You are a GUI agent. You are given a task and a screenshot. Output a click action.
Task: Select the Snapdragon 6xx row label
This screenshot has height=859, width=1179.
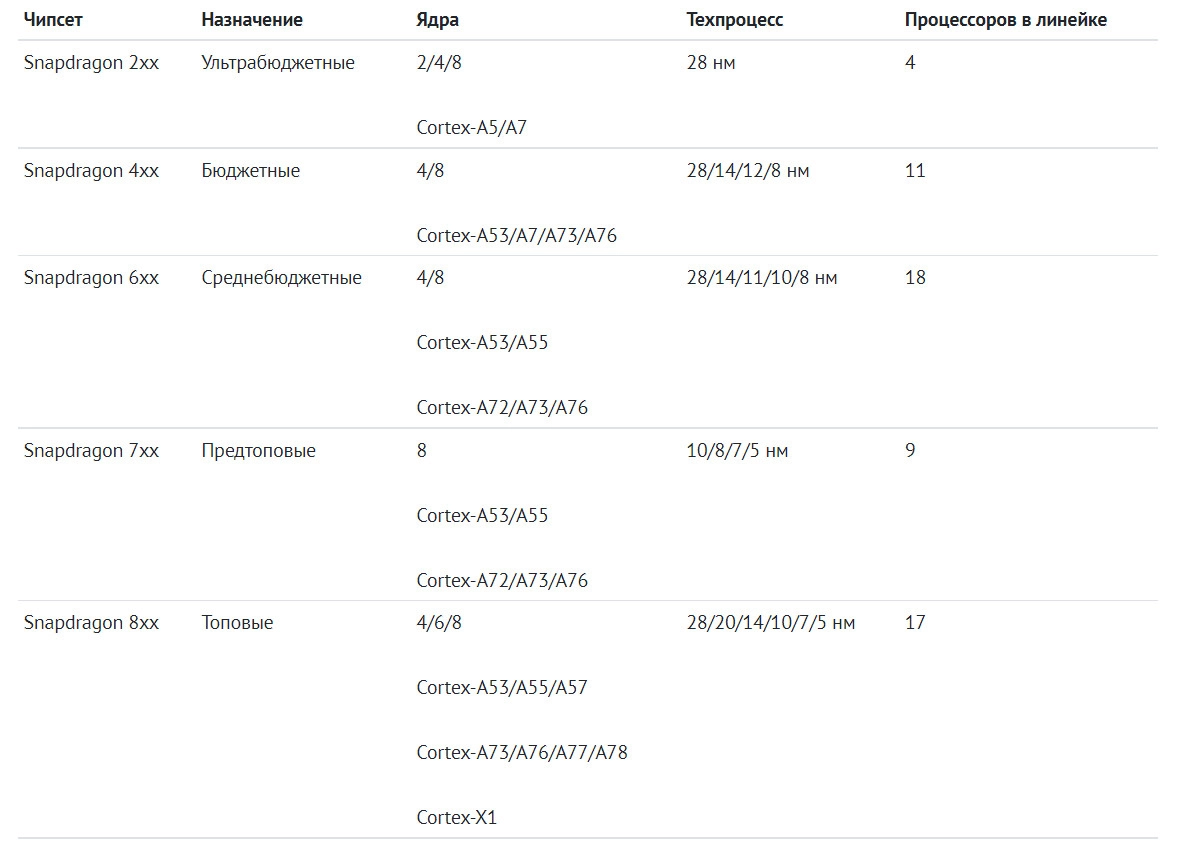(91, 278)
